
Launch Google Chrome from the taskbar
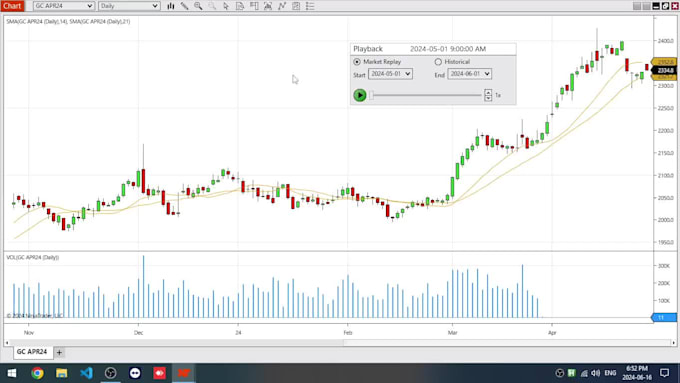37,373
